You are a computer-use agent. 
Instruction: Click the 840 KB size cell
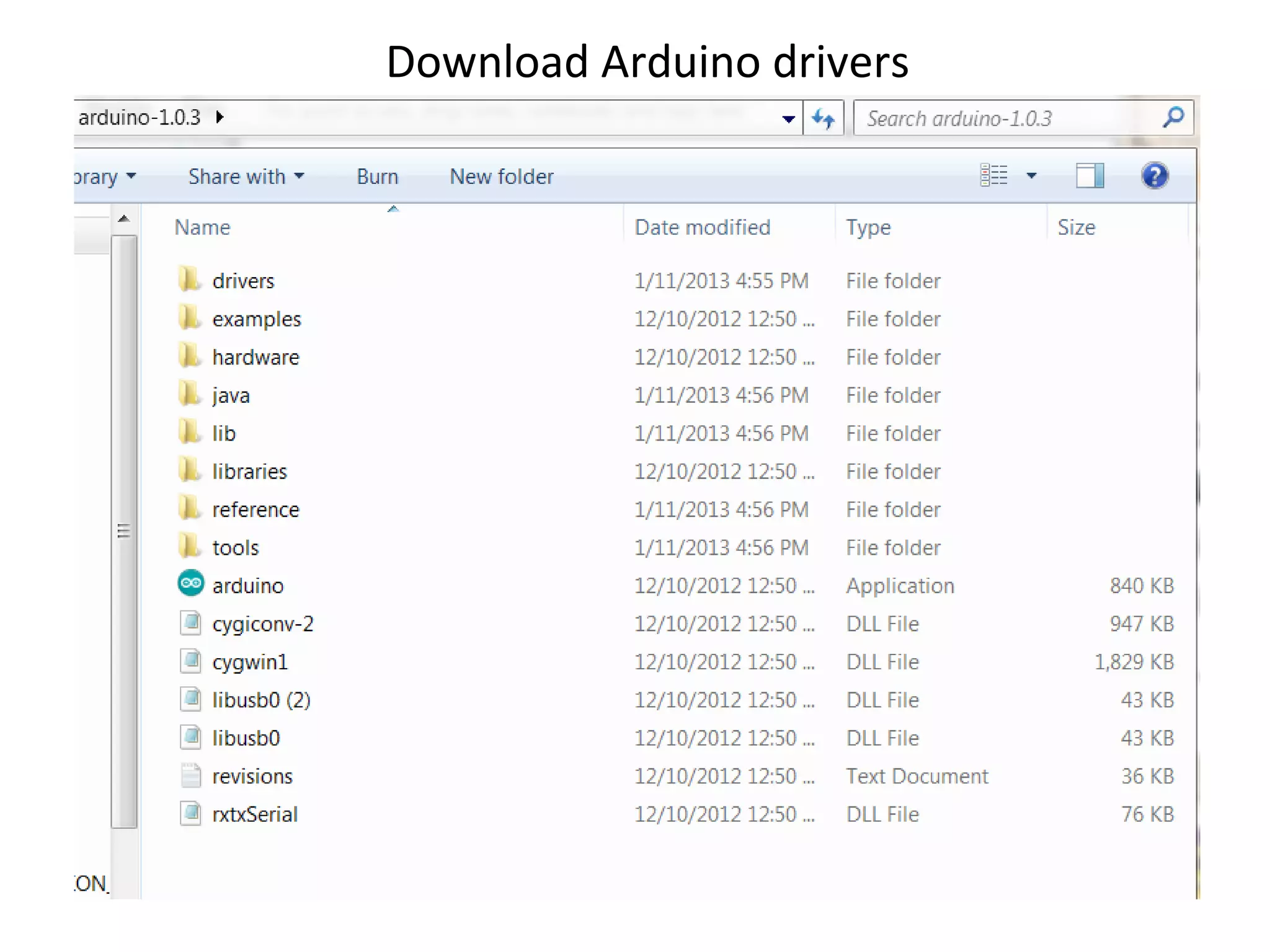click(1142, 586)
